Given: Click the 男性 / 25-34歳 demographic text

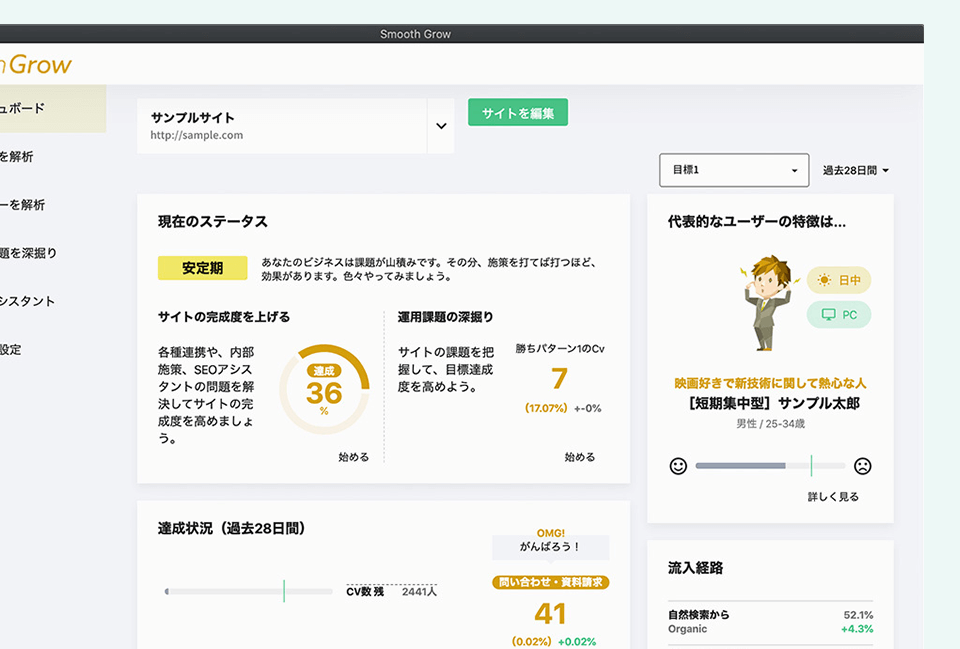Looking at the screenshot, I should pos(770,424).
